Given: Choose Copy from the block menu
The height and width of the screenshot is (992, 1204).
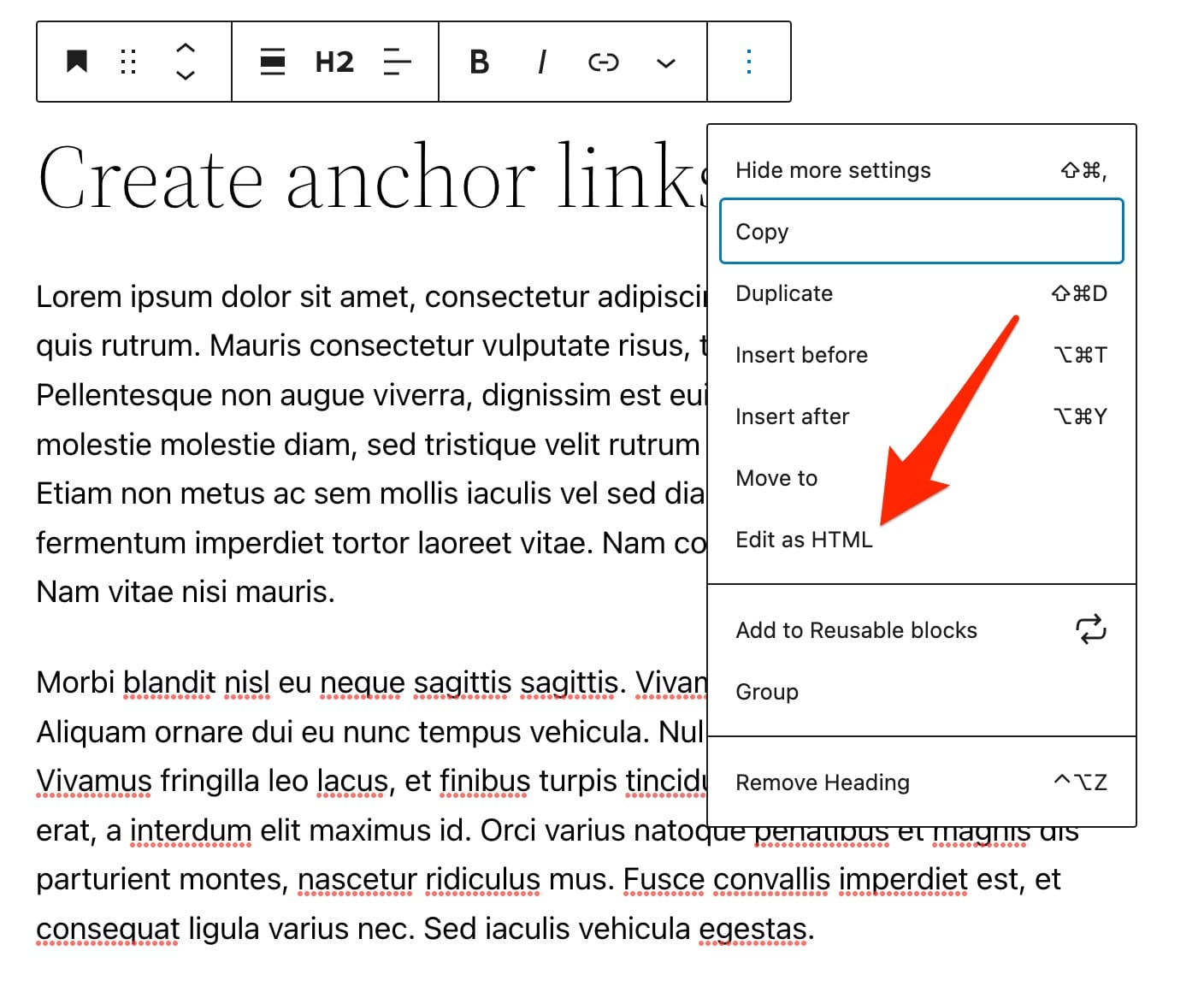Looking at the screenshot, I should 922,231.
